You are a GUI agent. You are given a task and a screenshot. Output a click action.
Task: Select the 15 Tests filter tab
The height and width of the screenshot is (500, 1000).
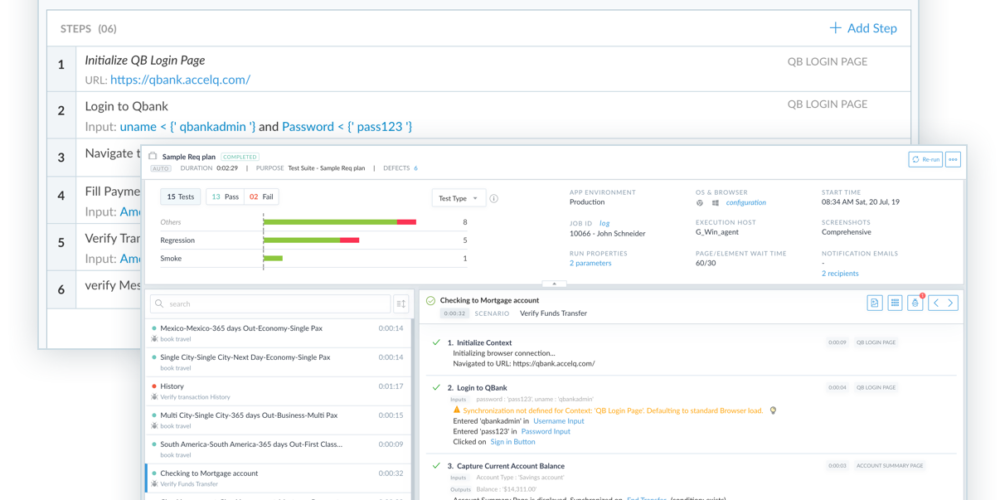(181, 197)
